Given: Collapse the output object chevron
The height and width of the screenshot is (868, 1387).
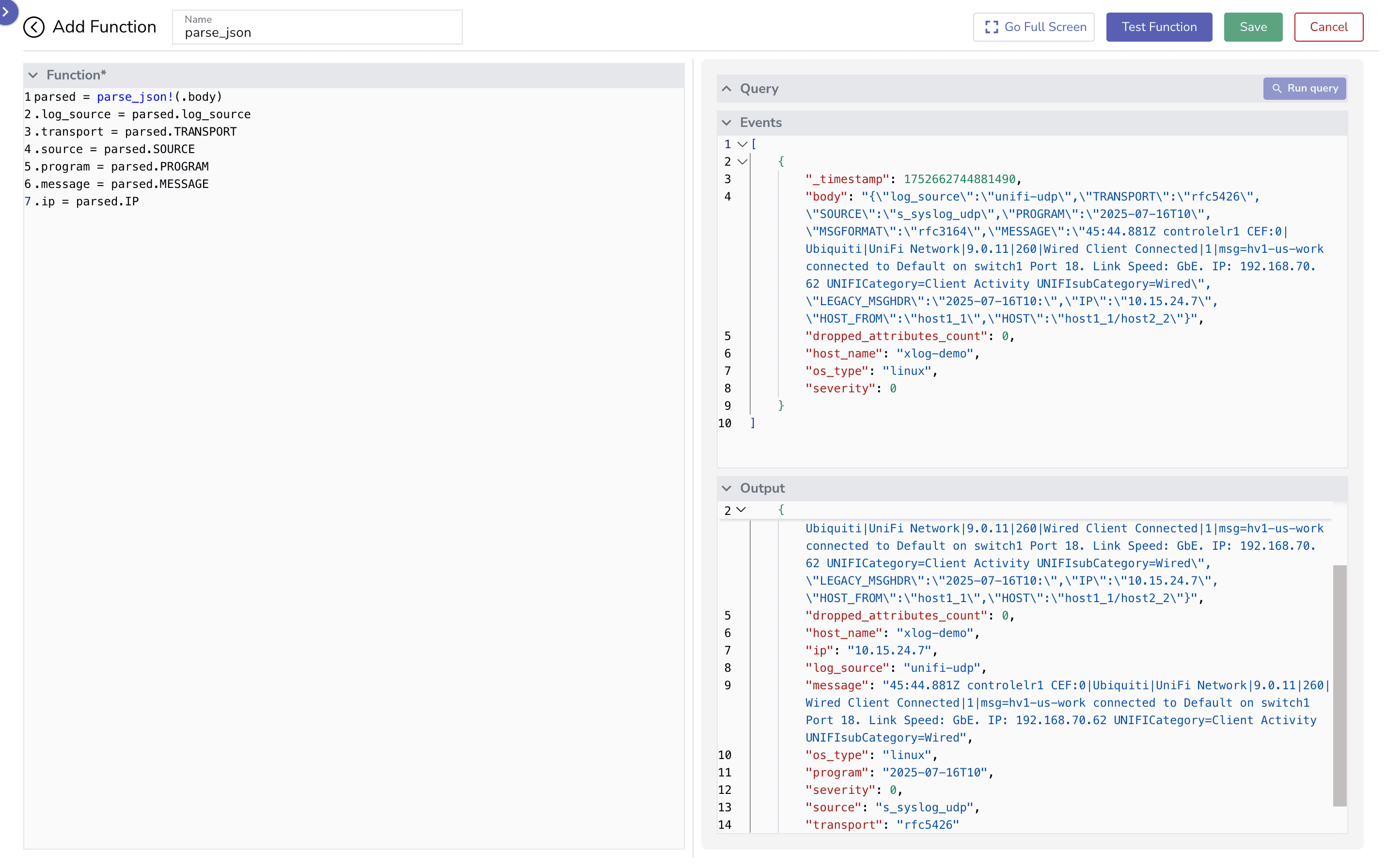Looking at the screenshot, I should [x=742, y=510].
